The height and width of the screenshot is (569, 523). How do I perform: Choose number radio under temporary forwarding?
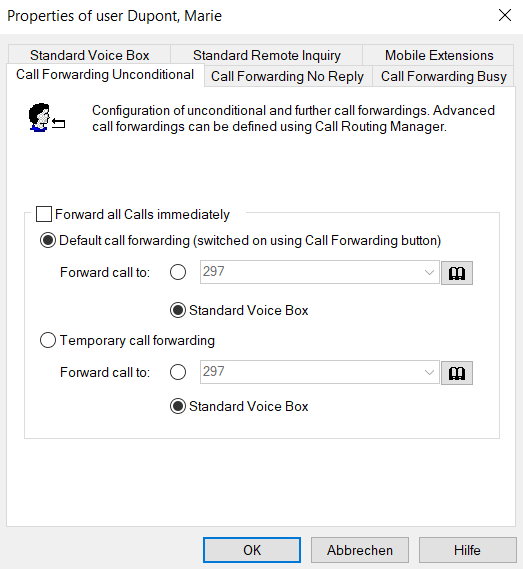178,372
